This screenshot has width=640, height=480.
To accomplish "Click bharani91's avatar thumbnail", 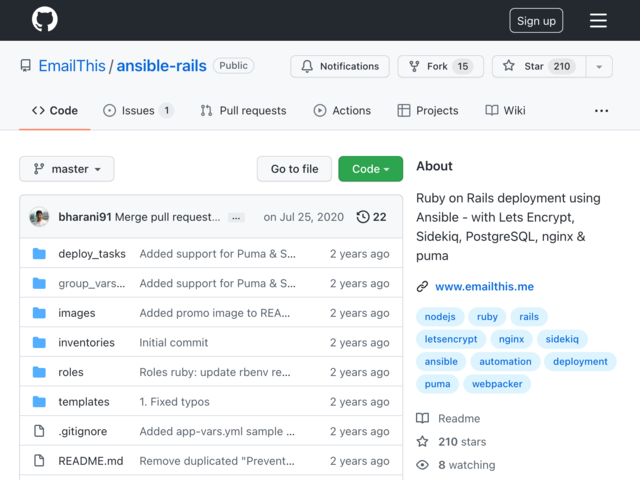I will (x=40, y=217).
